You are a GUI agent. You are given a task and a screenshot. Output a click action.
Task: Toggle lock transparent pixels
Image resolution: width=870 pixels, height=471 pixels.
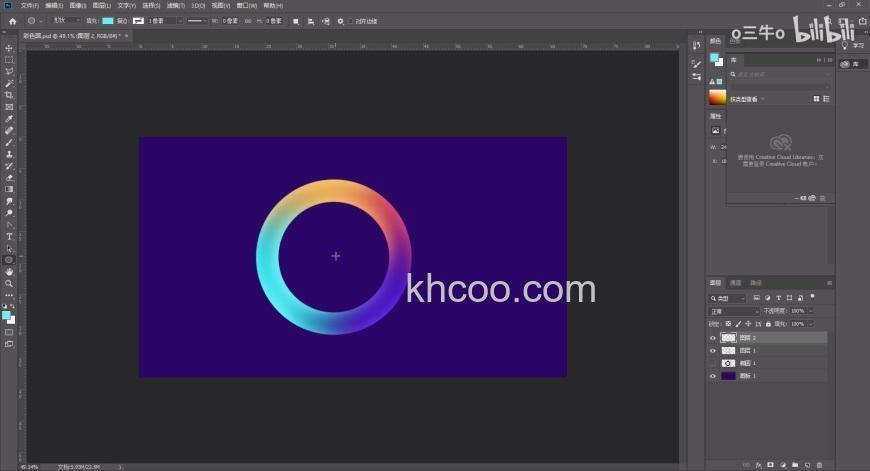(728, 324)
